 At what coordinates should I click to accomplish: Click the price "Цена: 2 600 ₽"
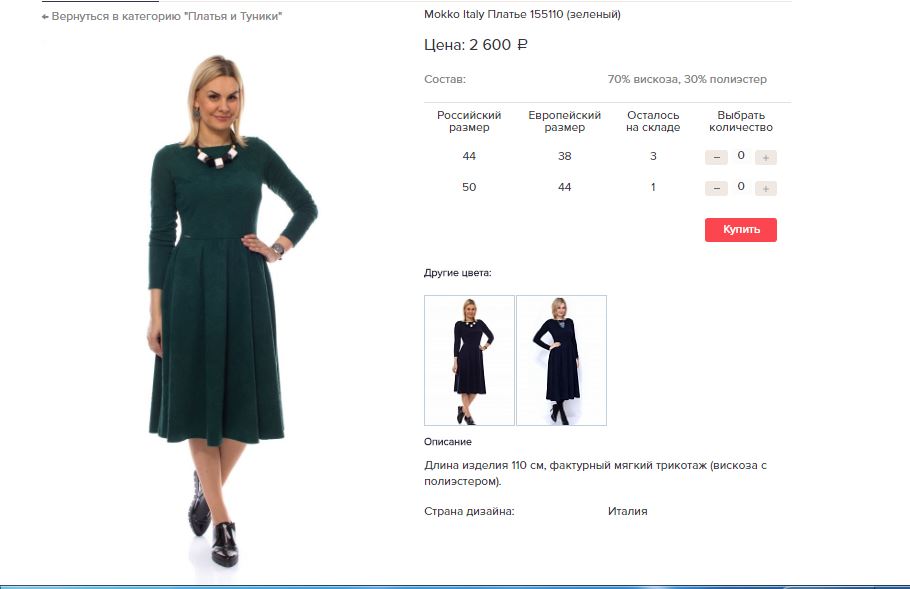pyautogui.click(x=476, y=45)
